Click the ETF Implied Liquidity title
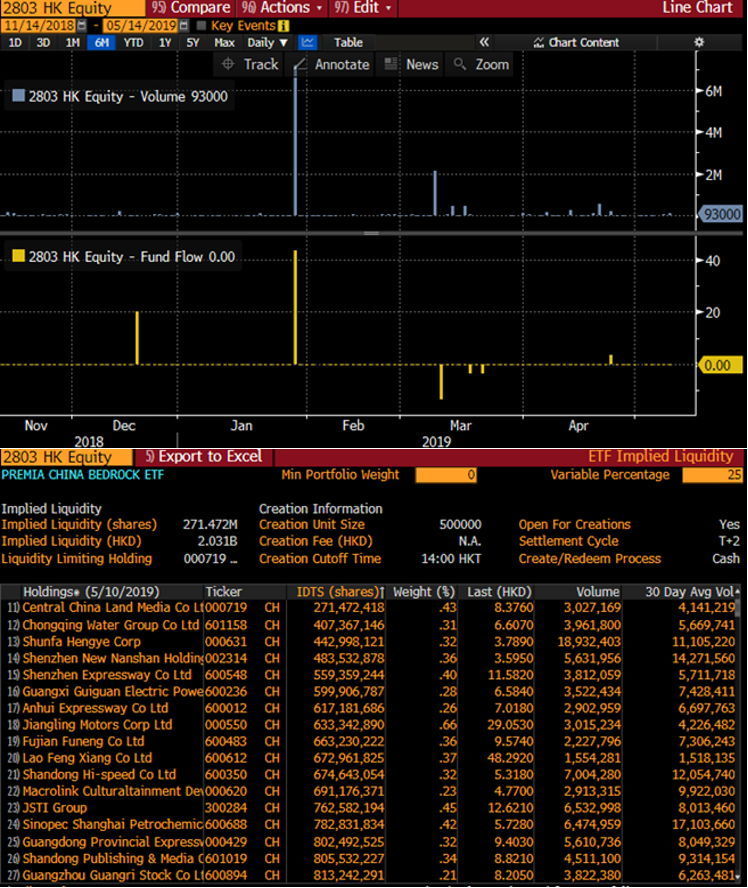748x888 pixels. click(660, 456)
